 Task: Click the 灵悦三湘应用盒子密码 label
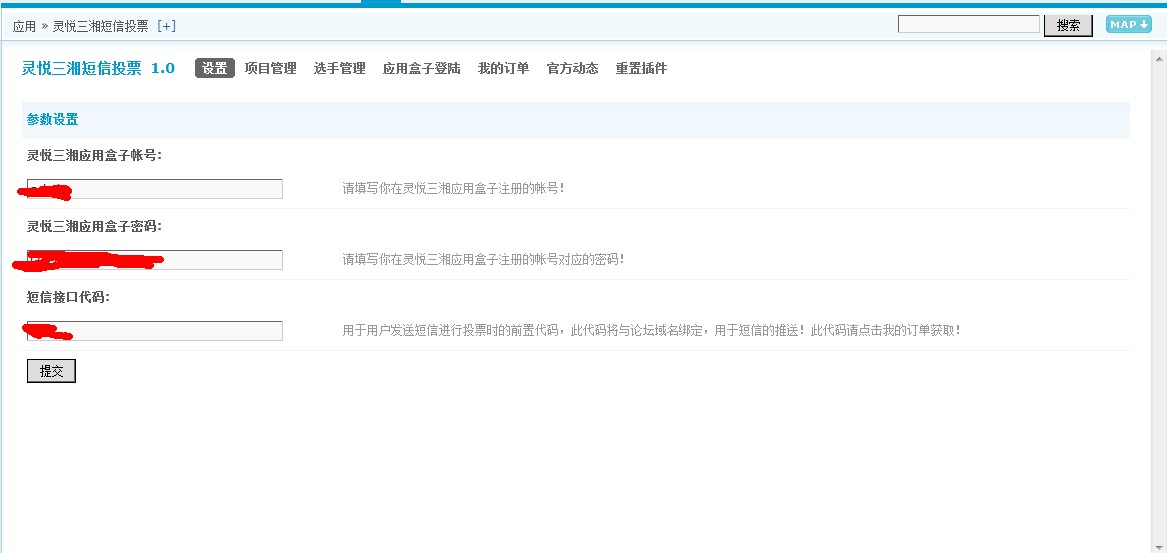(x=95, y=226)
